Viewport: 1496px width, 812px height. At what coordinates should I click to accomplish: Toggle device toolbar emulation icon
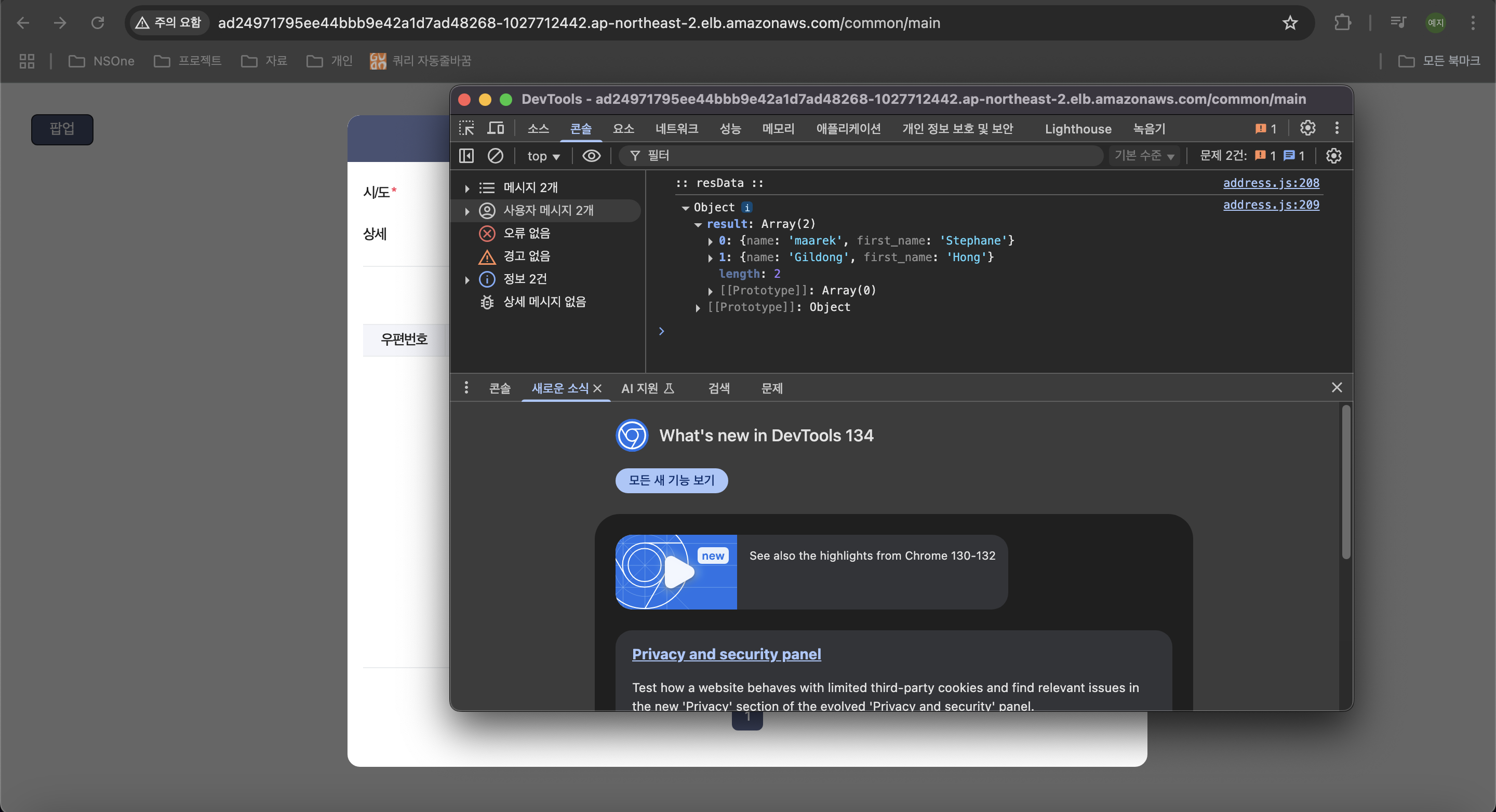[x=496, y=128]
